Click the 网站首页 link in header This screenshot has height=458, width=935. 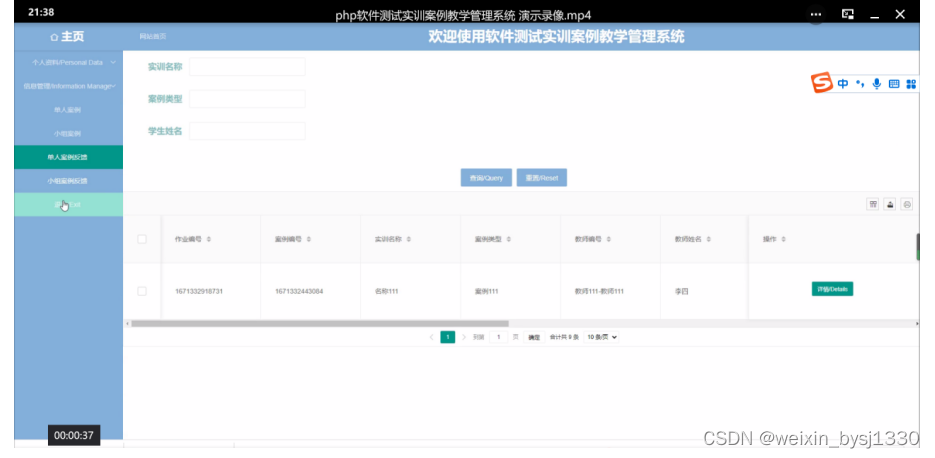153,37
